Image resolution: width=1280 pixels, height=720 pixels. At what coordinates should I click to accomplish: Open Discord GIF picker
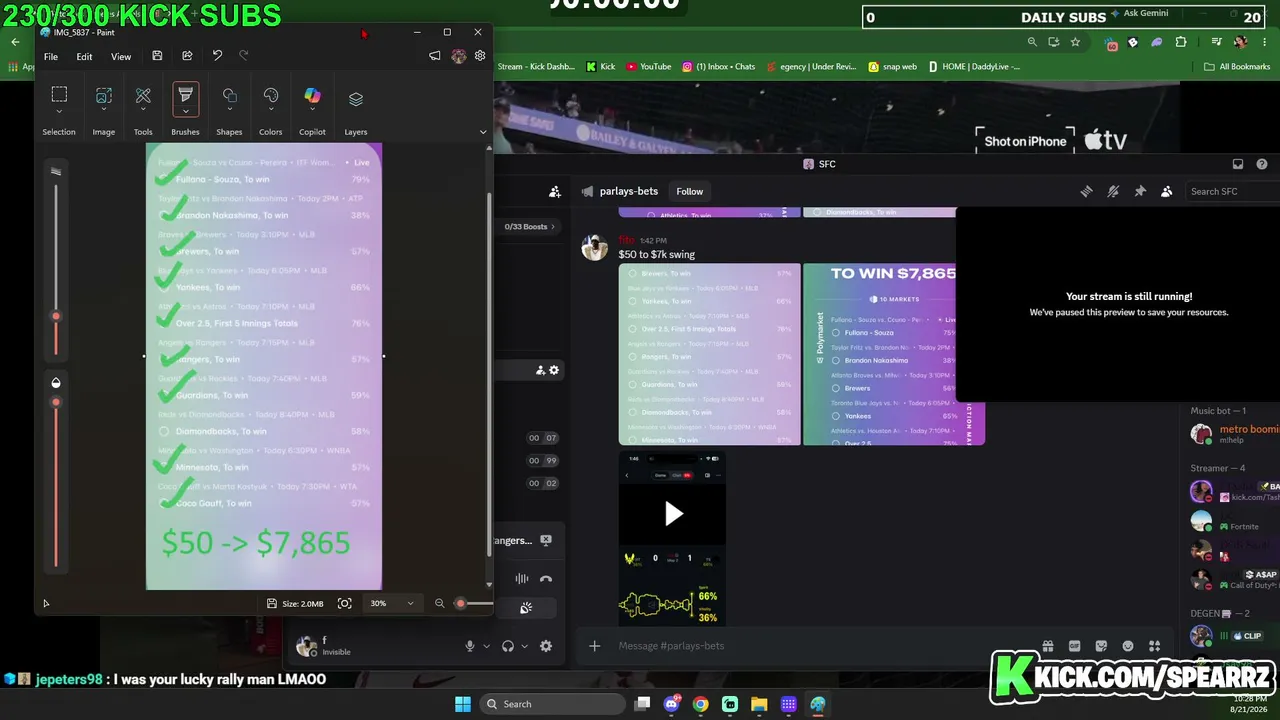pos(1074,646)
